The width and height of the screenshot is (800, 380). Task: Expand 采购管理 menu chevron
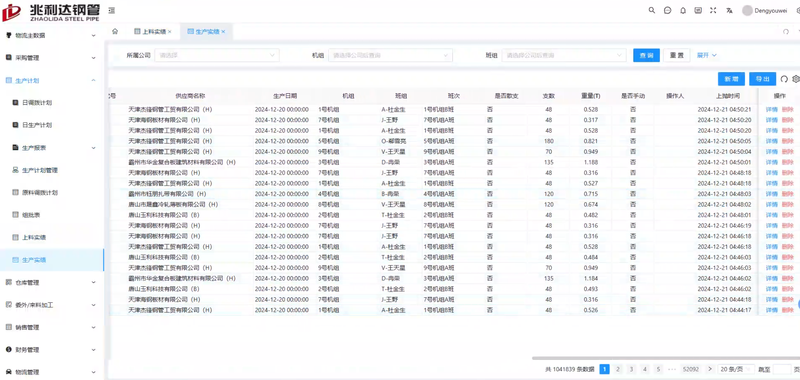pyautogui.click(x=93, y=58)
